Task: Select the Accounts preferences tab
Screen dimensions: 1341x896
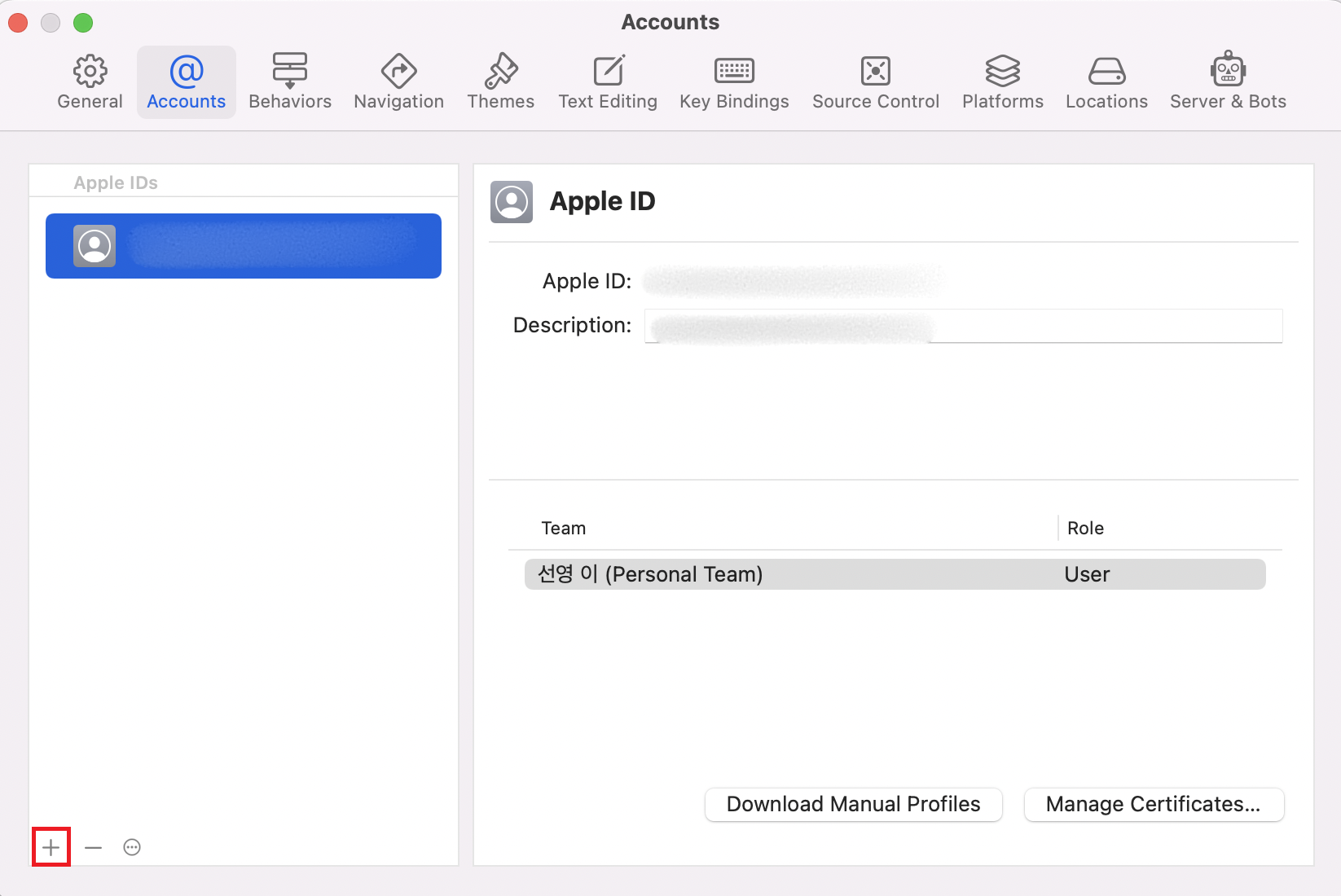Action: click(x=187, y=82)
